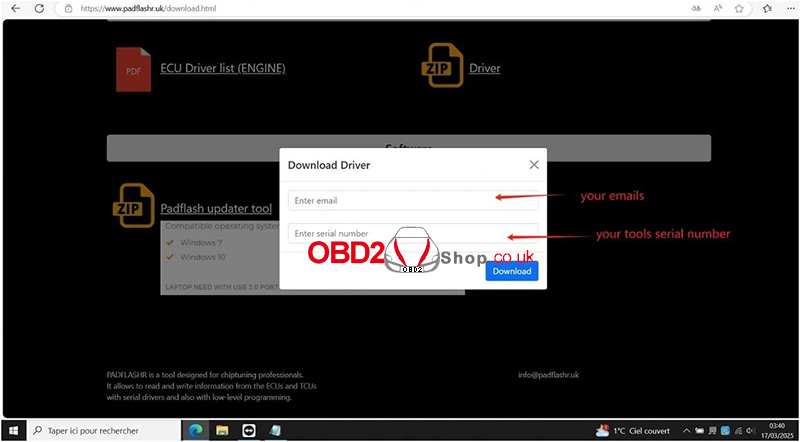Click the Driver ZIP icon
Screen dimensions: 800x442
pos(442,66)
